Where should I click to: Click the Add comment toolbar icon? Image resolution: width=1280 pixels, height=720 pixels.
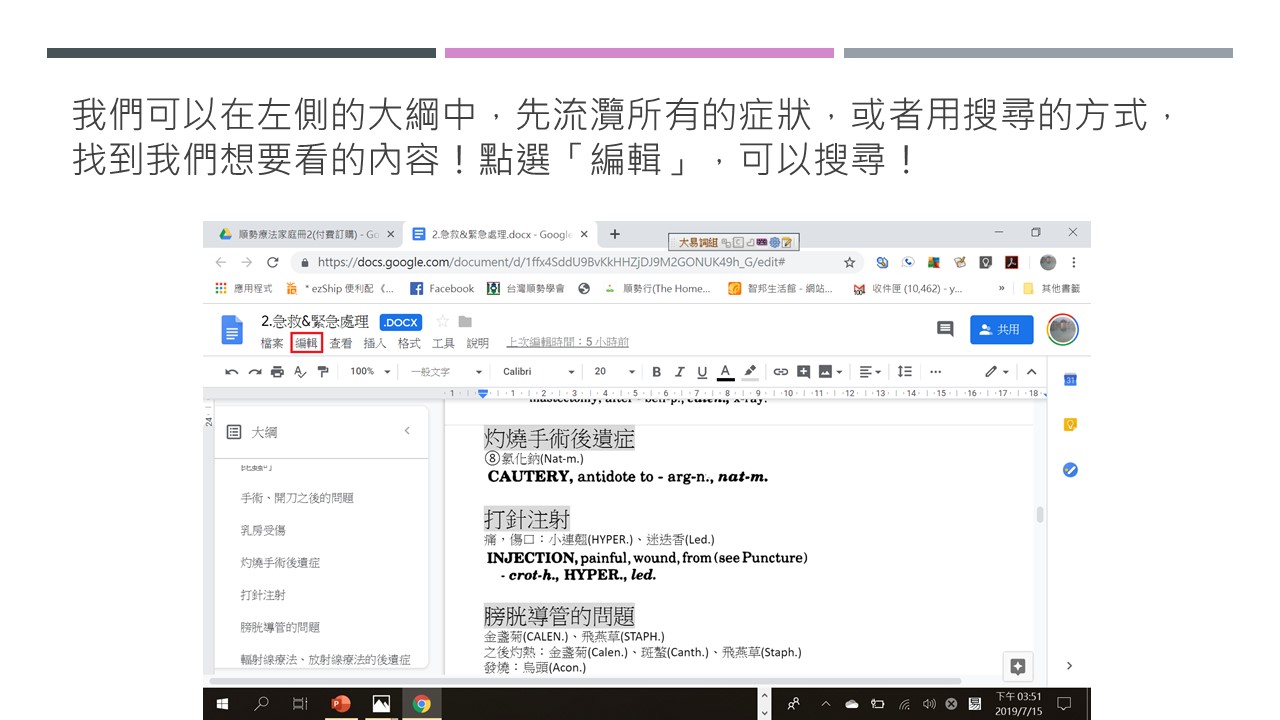[804, 371]
